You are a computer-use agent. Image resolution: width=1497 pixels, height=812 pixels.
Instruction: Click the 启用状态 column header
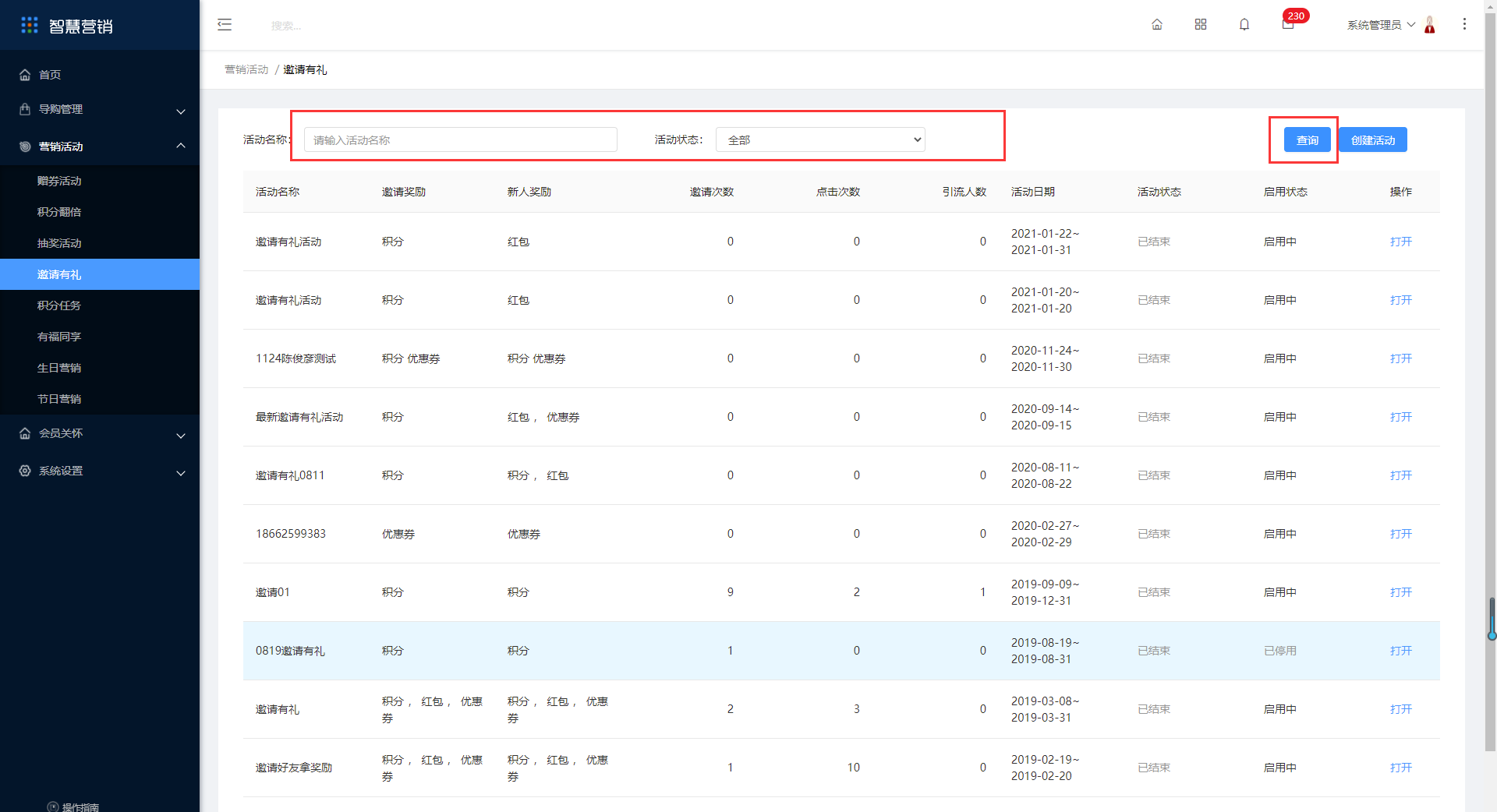tap(1285, 192)
